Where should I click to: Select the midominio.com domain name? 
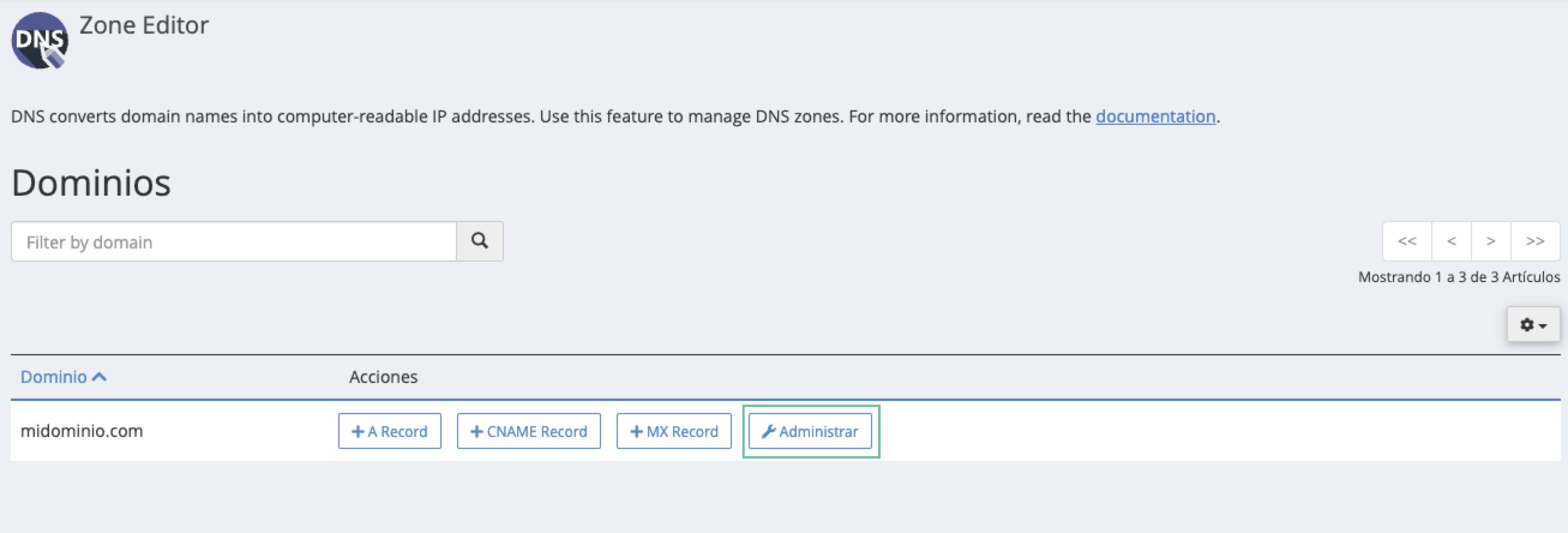click(82, 432)
